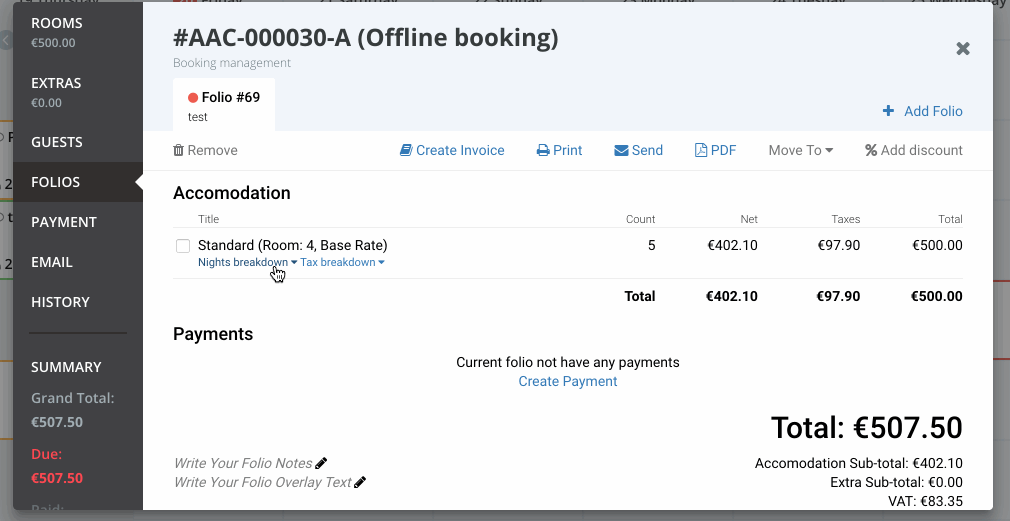Click the Standard row taxes €97.90

pyautogui.click(x=839, y=245)
